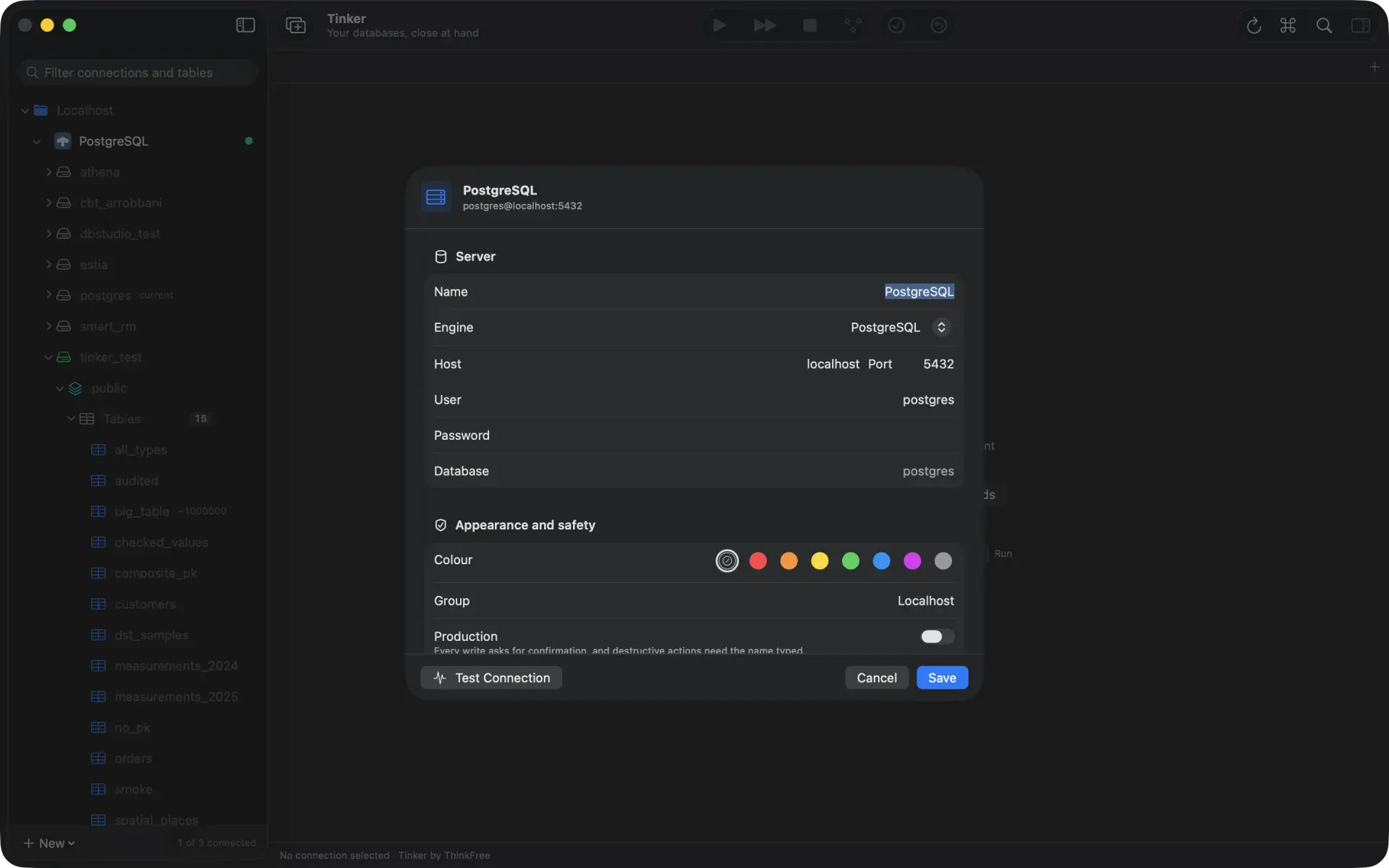Add a new tab with plus icon
The width and height of the screenshot is (1389, 868).
coord(1375,67)
